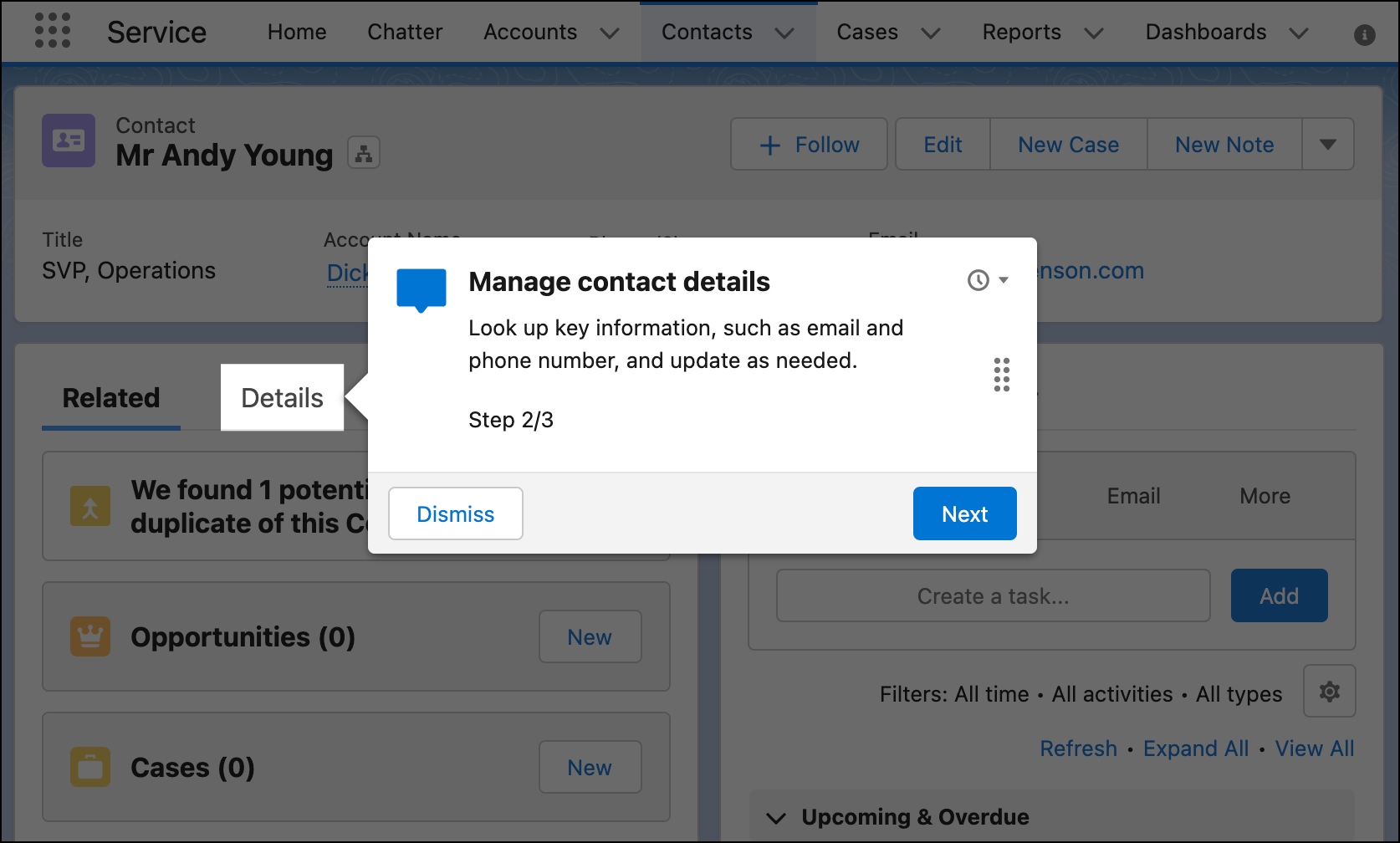Click the duplicate merge icon
This screenshot has height=843, width=1400.
click(90, 507)
